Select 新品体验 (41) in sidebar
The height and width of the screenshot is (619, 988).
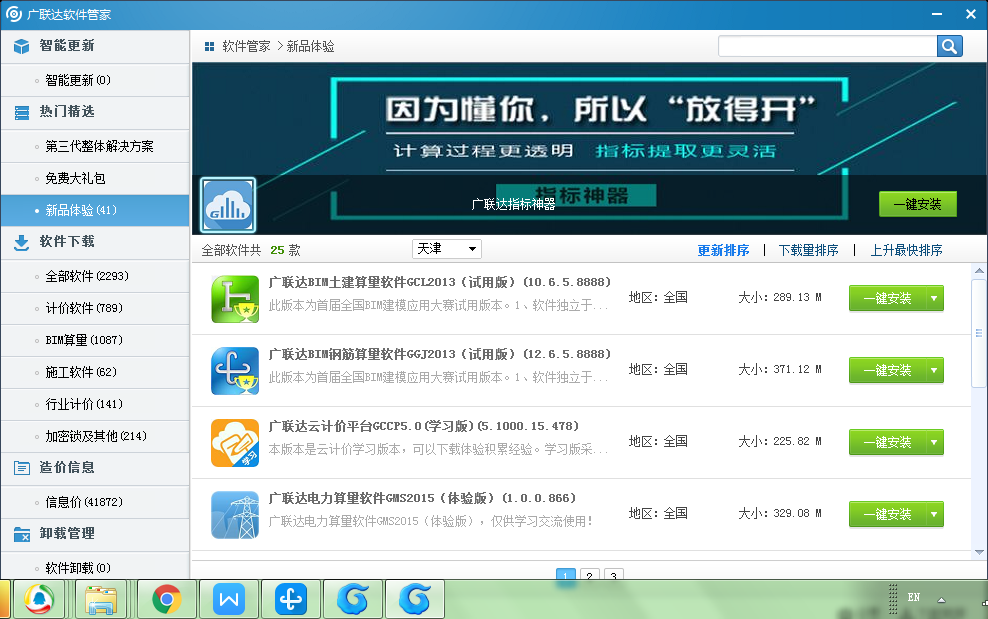point(95,210)
